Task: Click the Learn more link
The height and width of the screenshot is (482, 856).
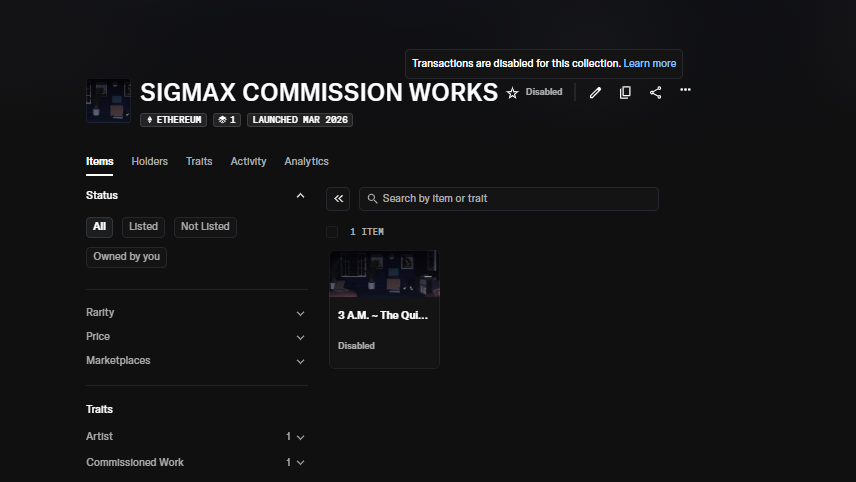Action: (x=649, y=64)
